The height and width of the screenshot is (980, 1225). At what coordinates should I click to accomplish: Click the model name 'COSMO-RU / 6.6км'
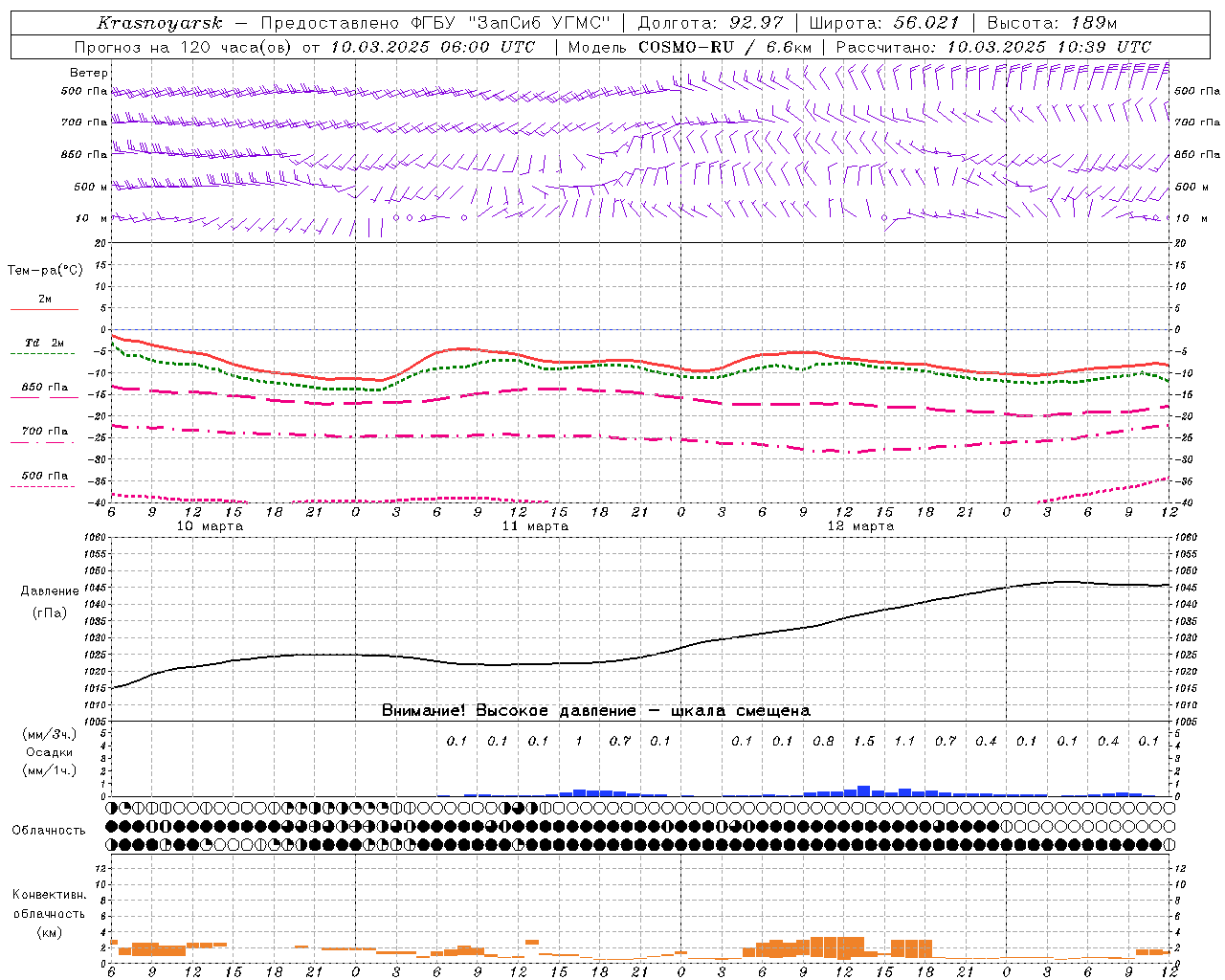(x=725, y=47)
